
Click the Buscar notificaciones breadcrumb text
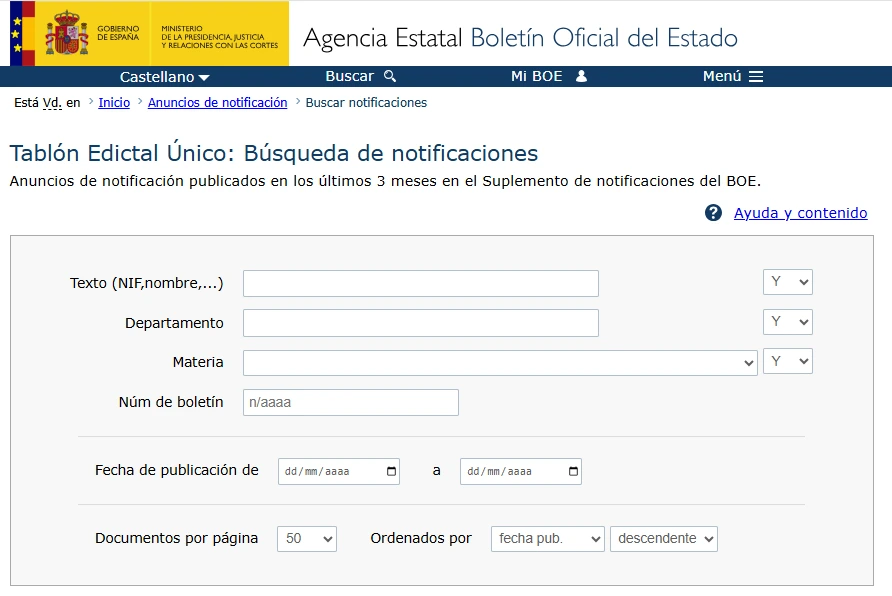366,103
